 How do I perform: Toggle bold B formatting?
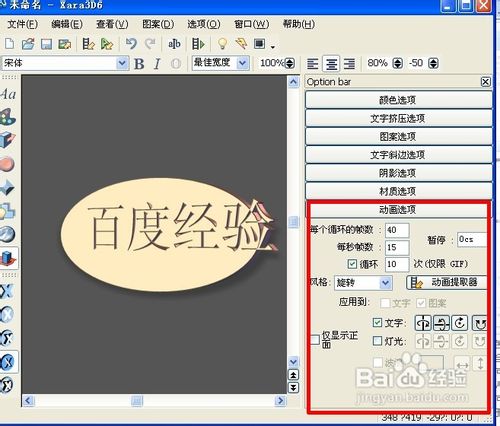click(x=139, y=63)
